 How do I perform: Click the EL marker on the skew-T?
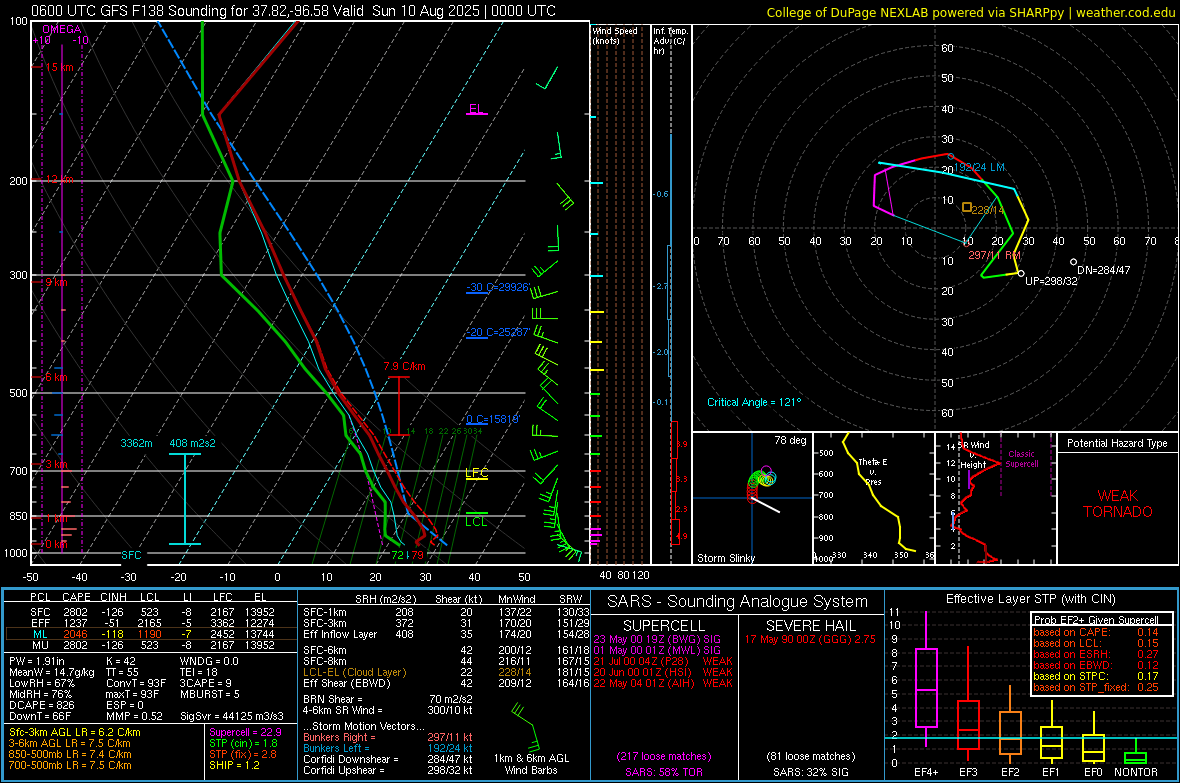point(476,109)
